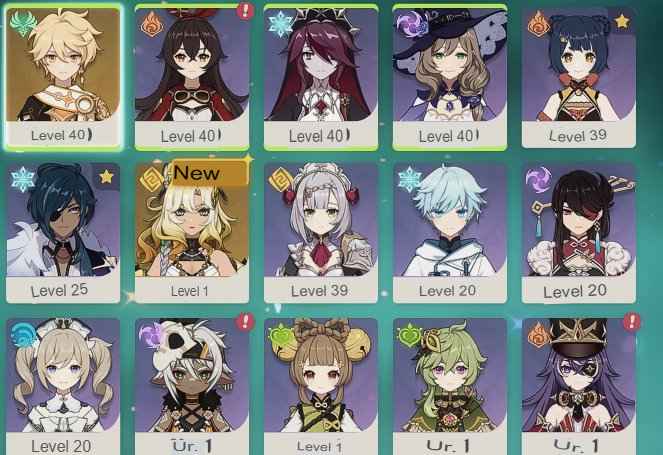Screen dimensions: 663x455
Task: Select Chongyun's Level 20 character card
Action: point(450,233)
